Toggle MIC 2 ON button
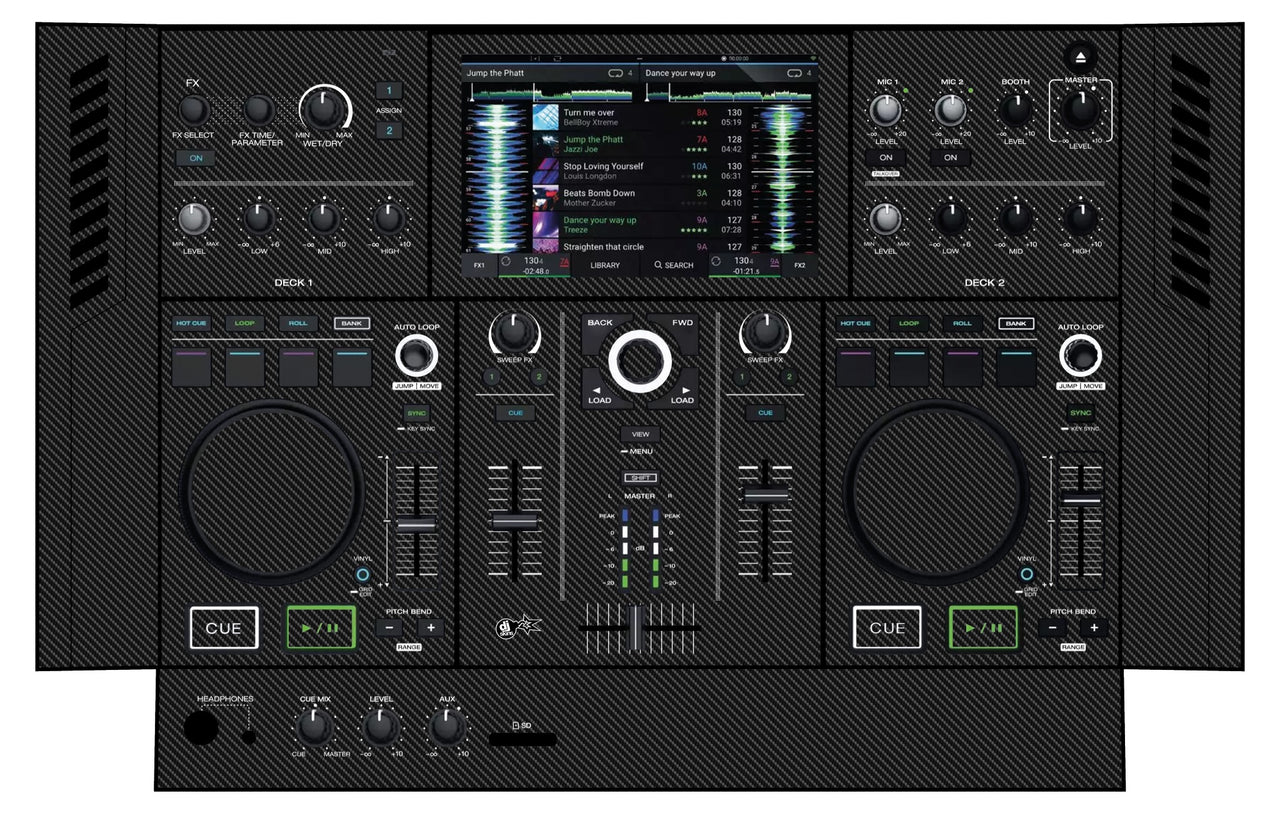This screenshot has width=1280, height=813. click(951, 158)
